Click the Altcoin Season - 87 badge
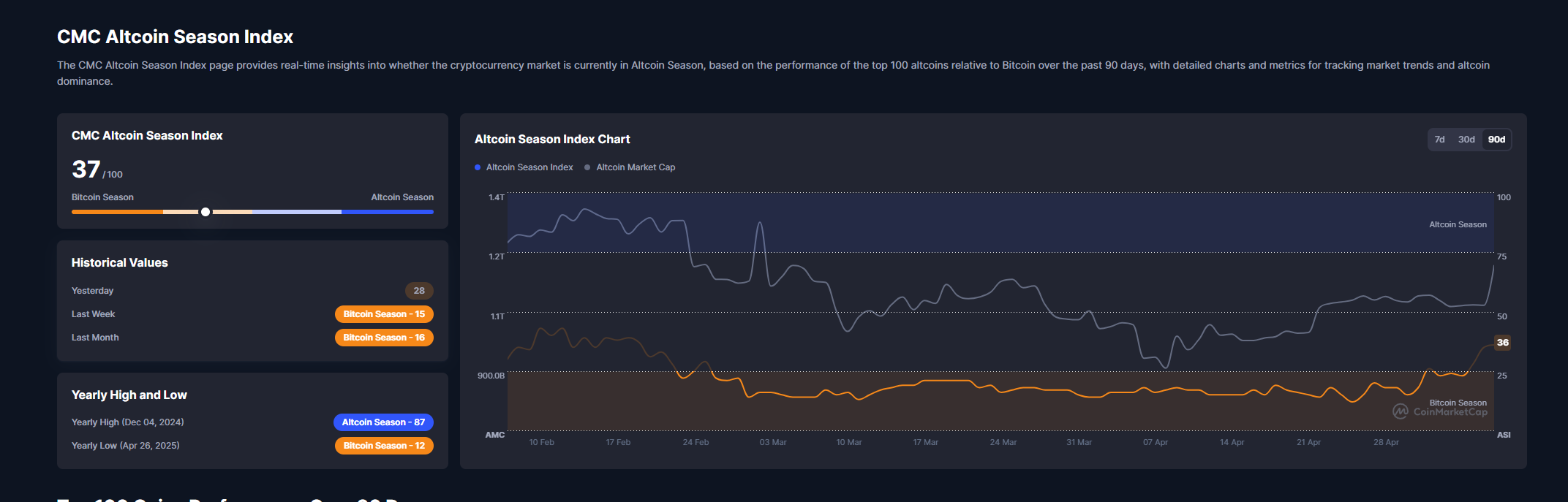 pos(383,422)
